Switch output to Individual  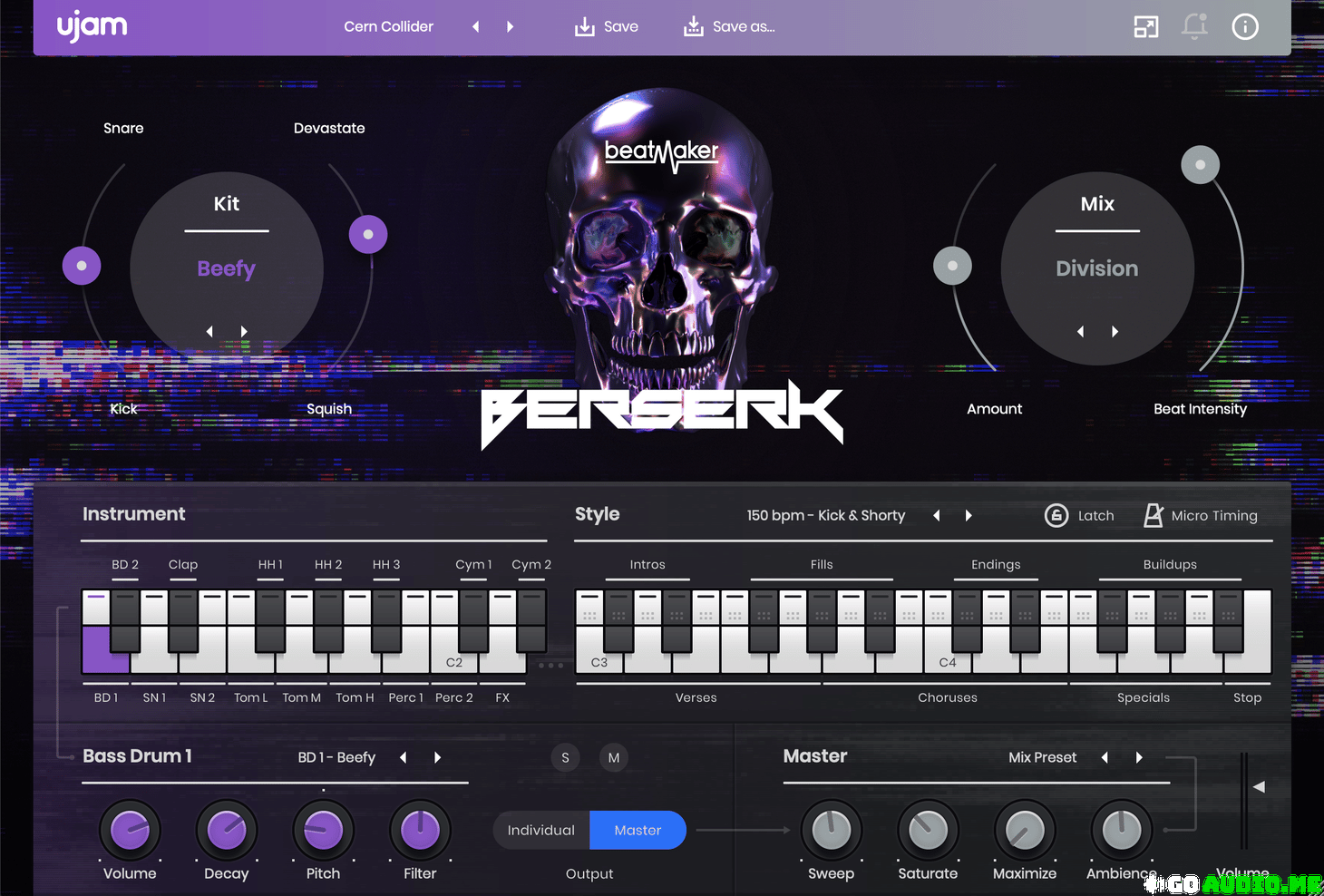(541, 830)
